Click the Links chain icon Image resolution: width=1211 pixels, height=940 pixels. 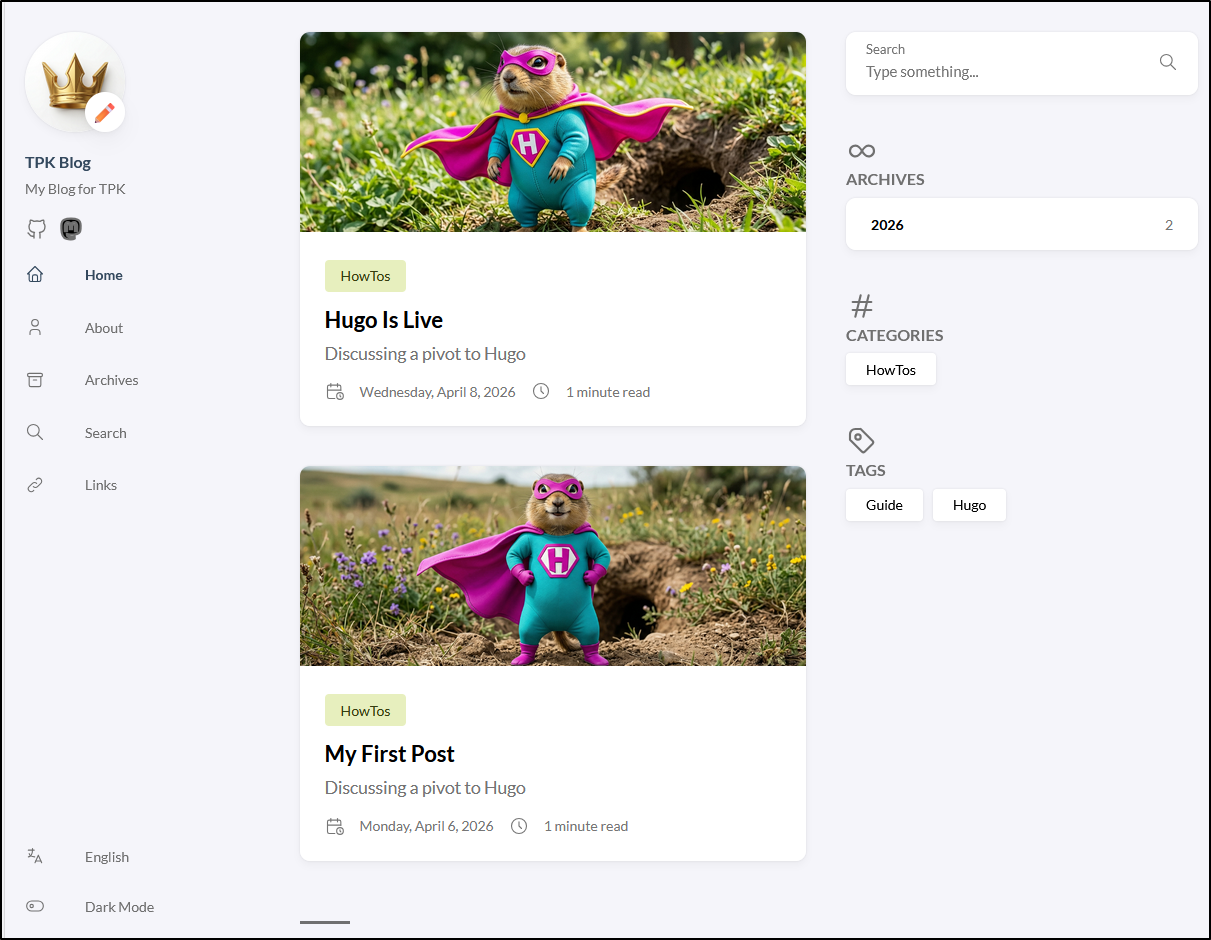tap(35, 485)
